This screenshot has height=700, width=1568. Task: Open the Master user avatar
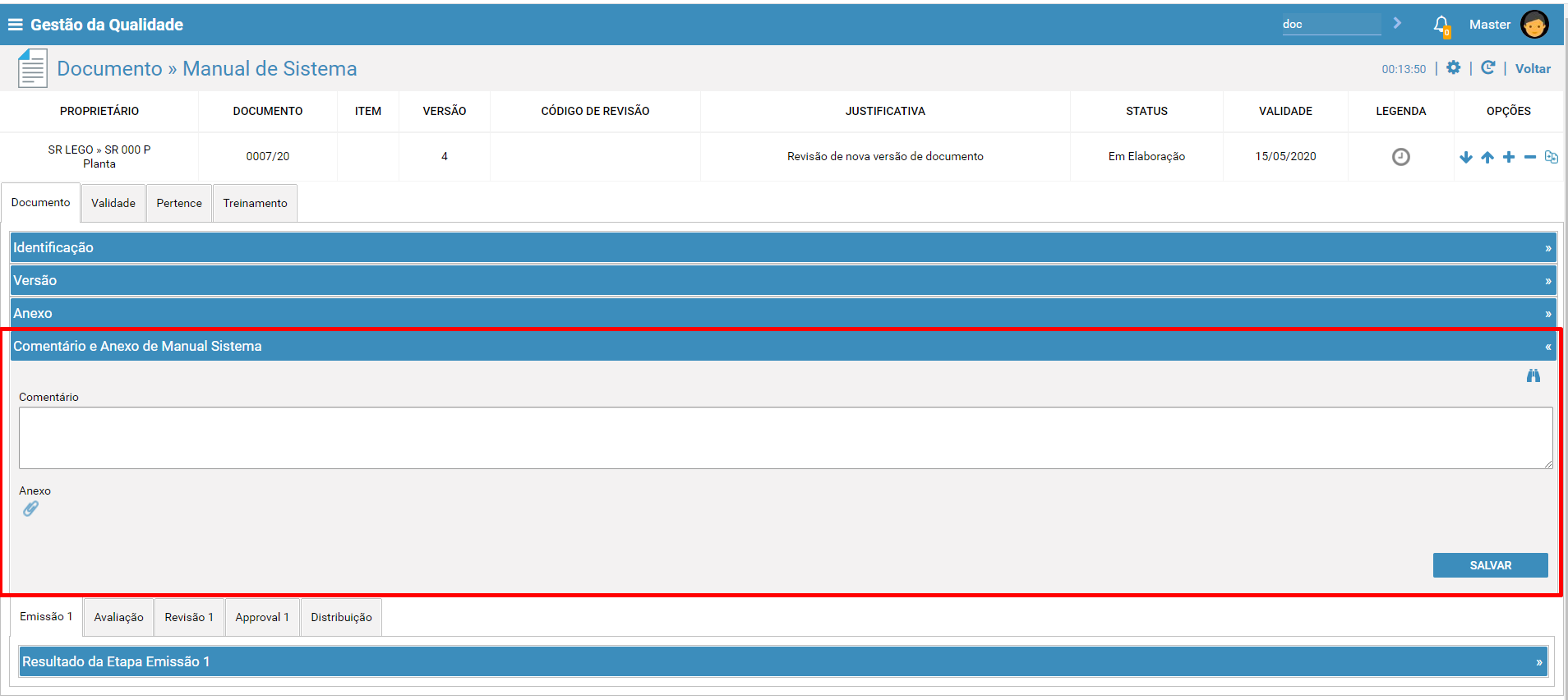(1534, 25)
